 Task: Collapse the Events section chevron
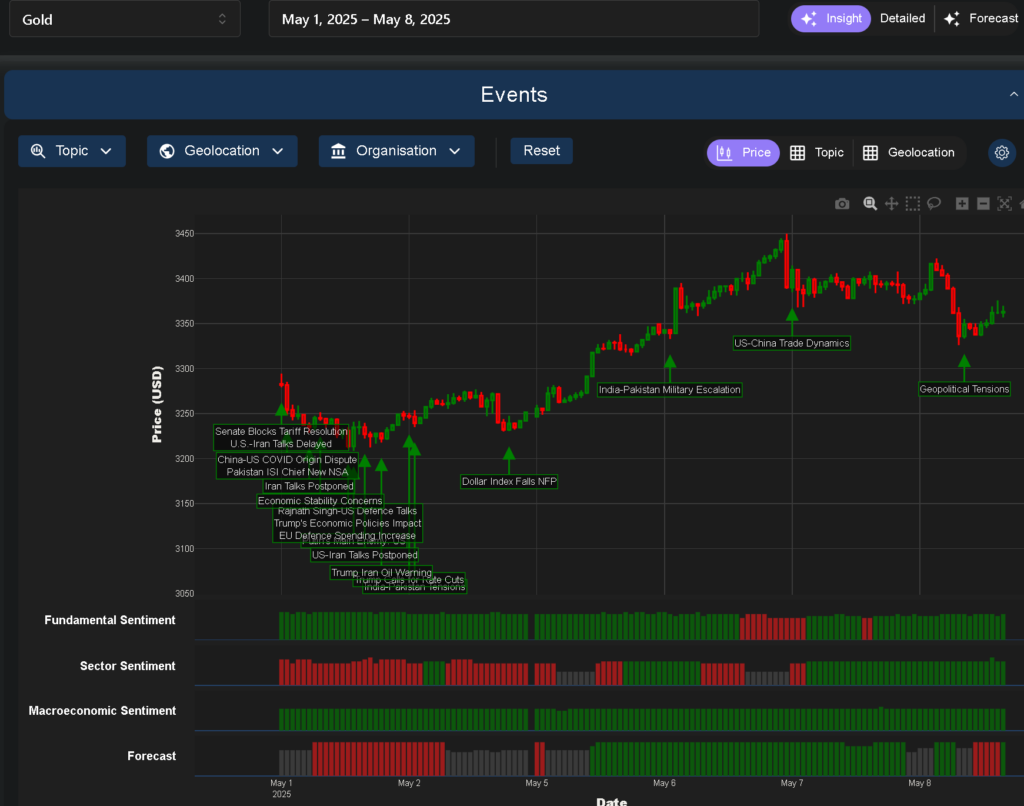pyautogui.click(x=1014, y=95)
